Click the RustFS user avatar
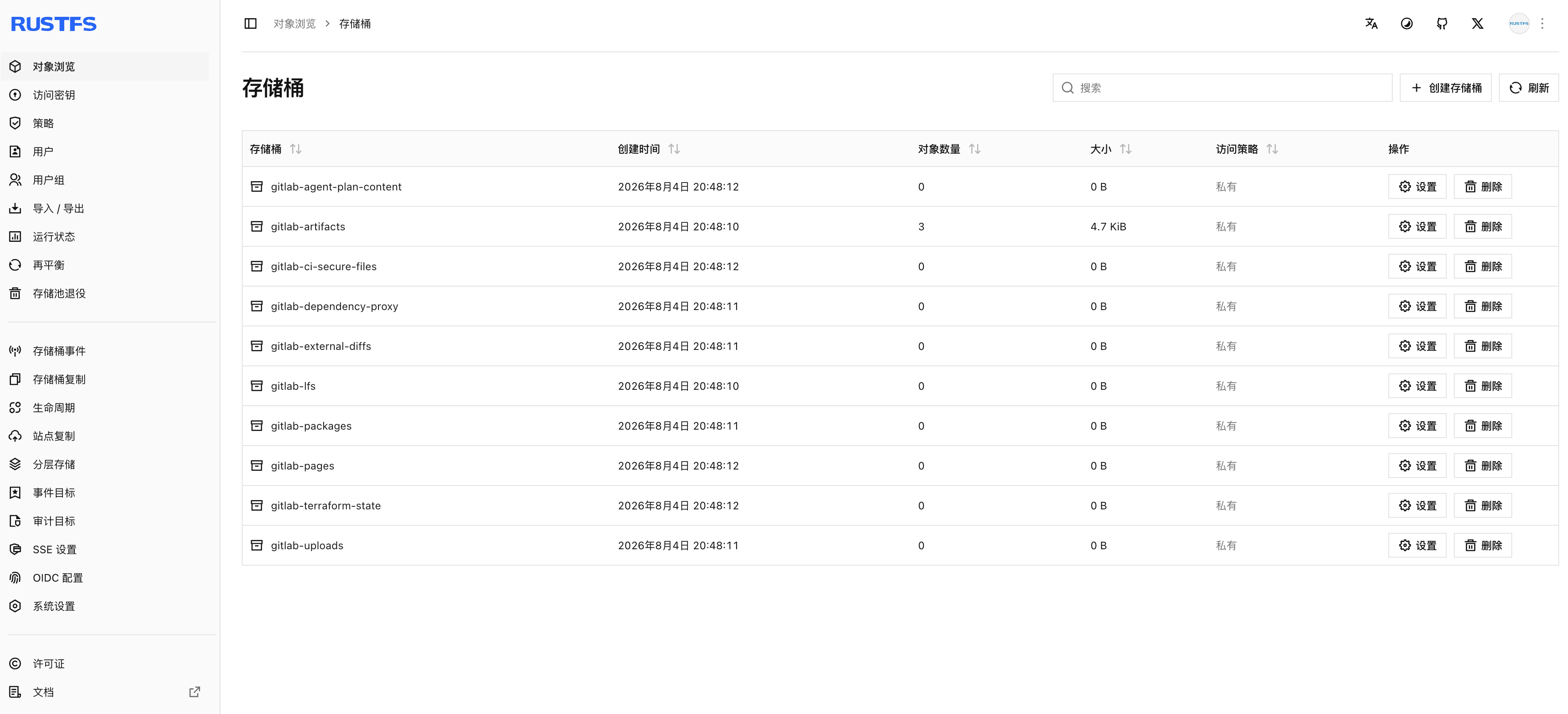Viewport: 1568px width, 714px height. tap(1519, 23)
